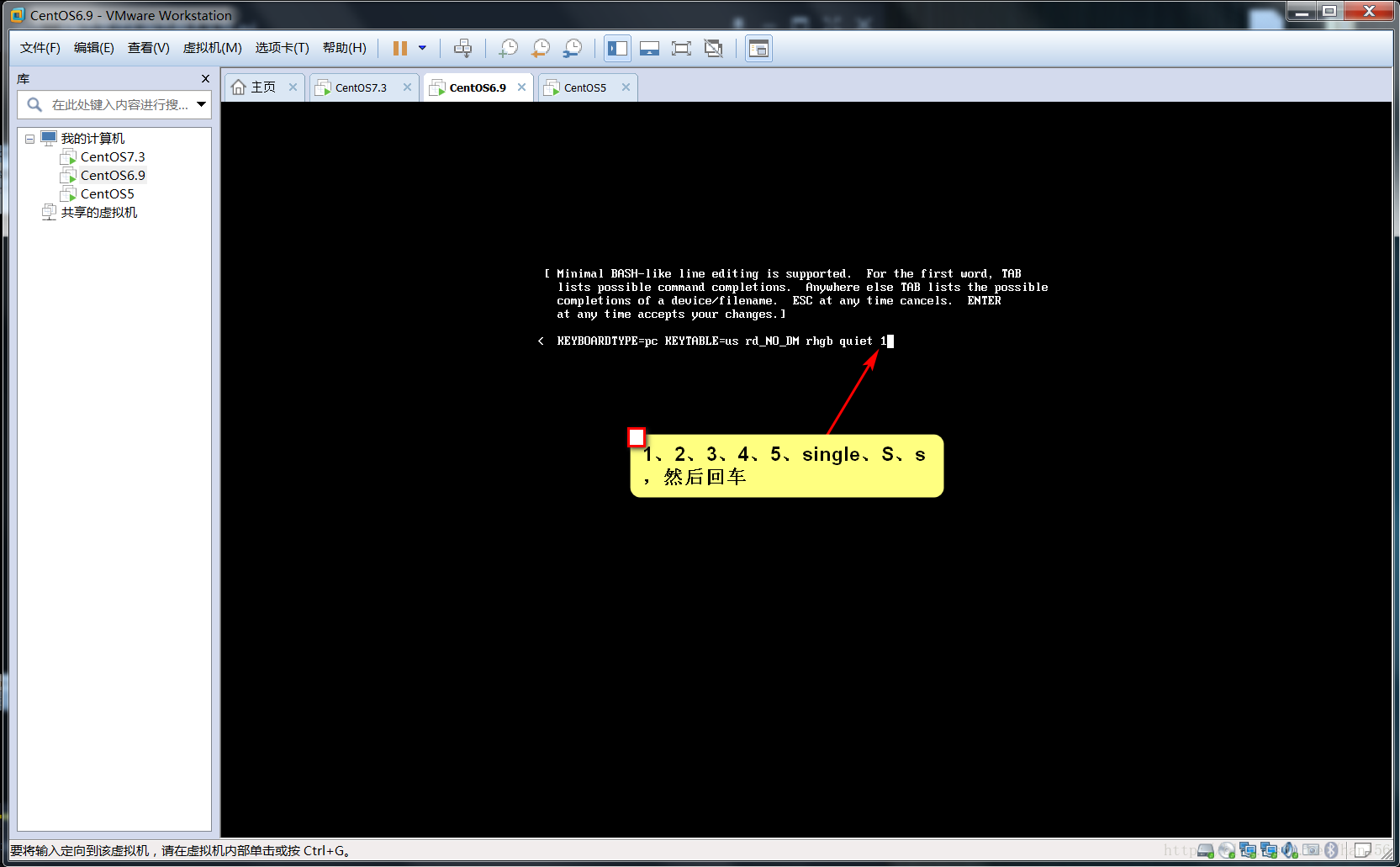The width and height of the screenshot is (1400, 867).
Task: Take a snapshot of this VM
Action: [x=508, y=49]
